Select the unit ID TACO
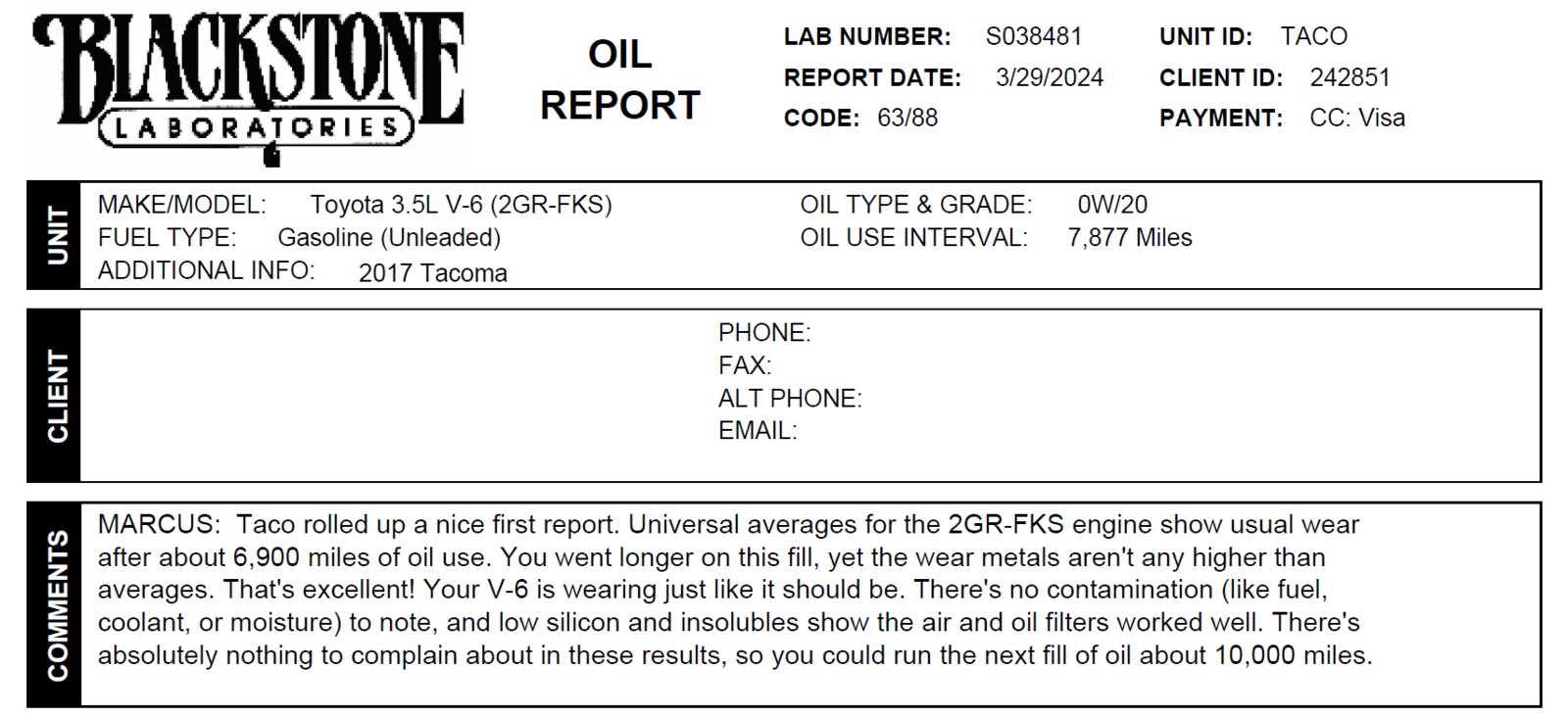 pyautogui.click(x=1313, y=37)
